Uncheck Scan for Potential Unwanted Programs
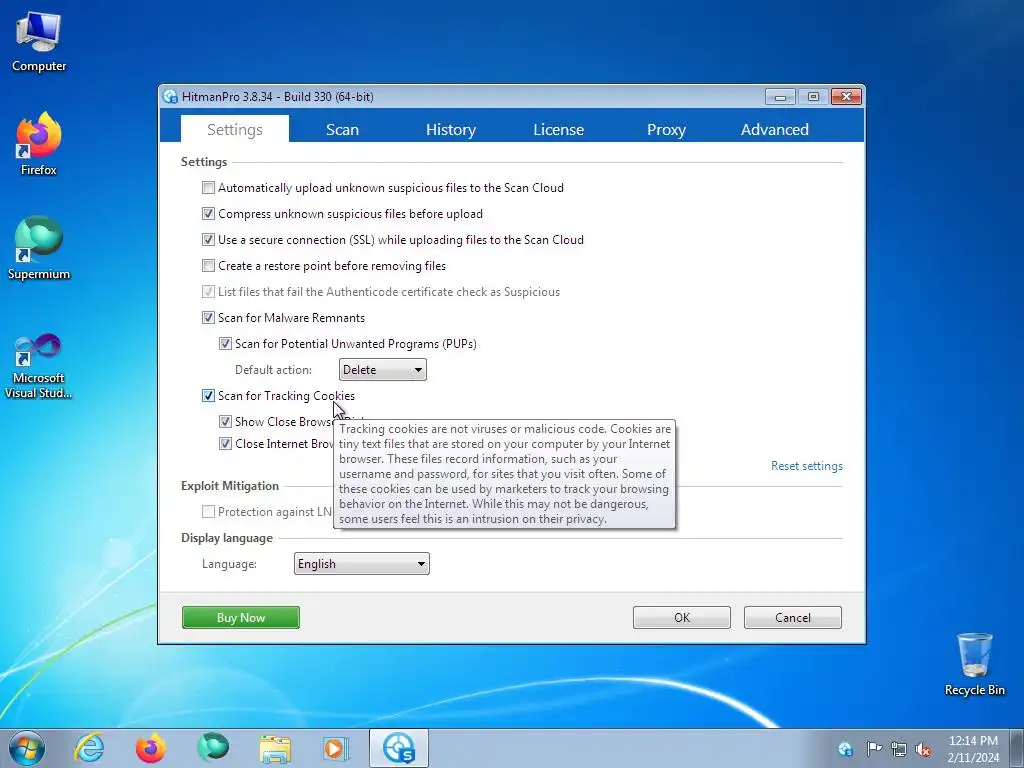This screenshot has width=1024, height=768. point(225,344)
